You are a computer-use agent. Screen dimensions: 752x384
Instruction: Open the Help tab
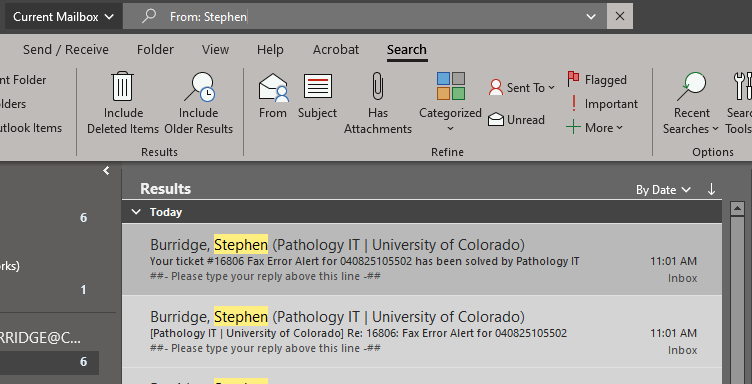pos(270,50)
